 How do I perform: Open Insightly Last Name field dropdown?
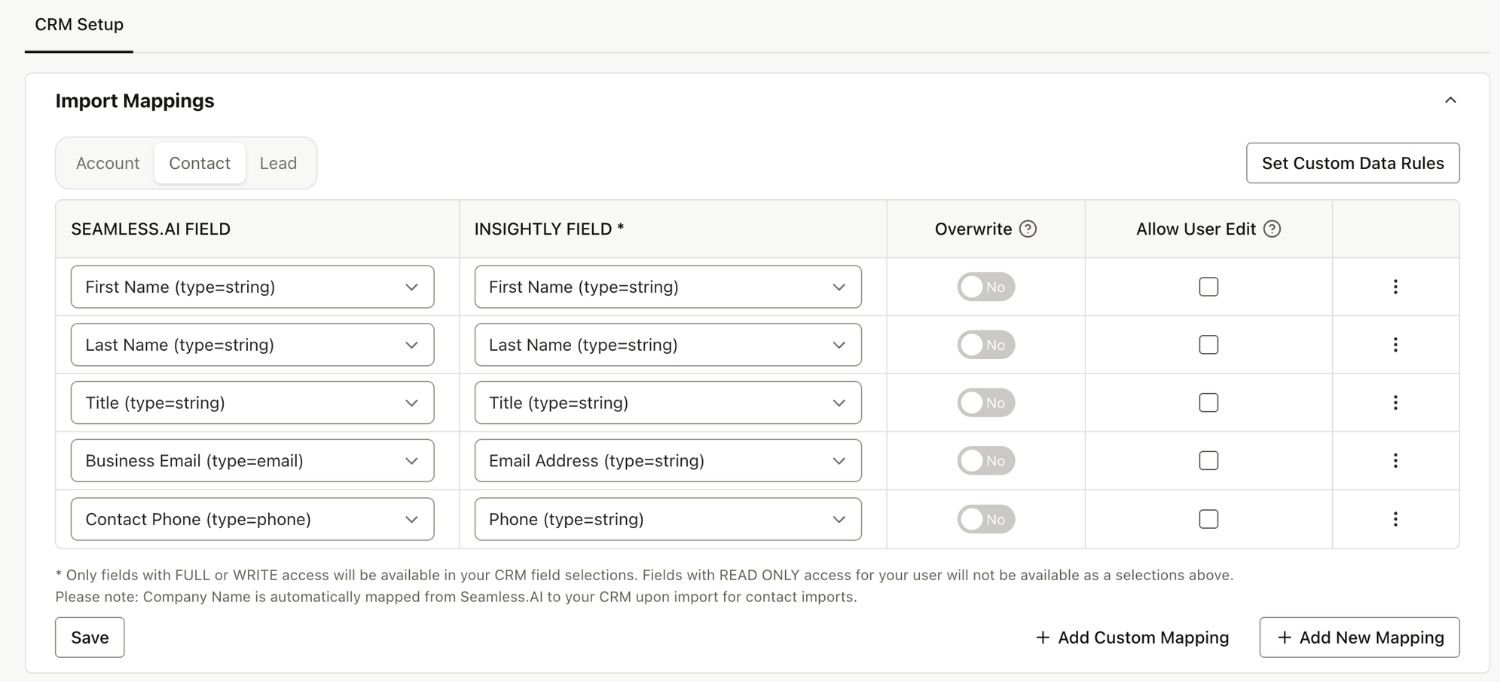[668, 345]
